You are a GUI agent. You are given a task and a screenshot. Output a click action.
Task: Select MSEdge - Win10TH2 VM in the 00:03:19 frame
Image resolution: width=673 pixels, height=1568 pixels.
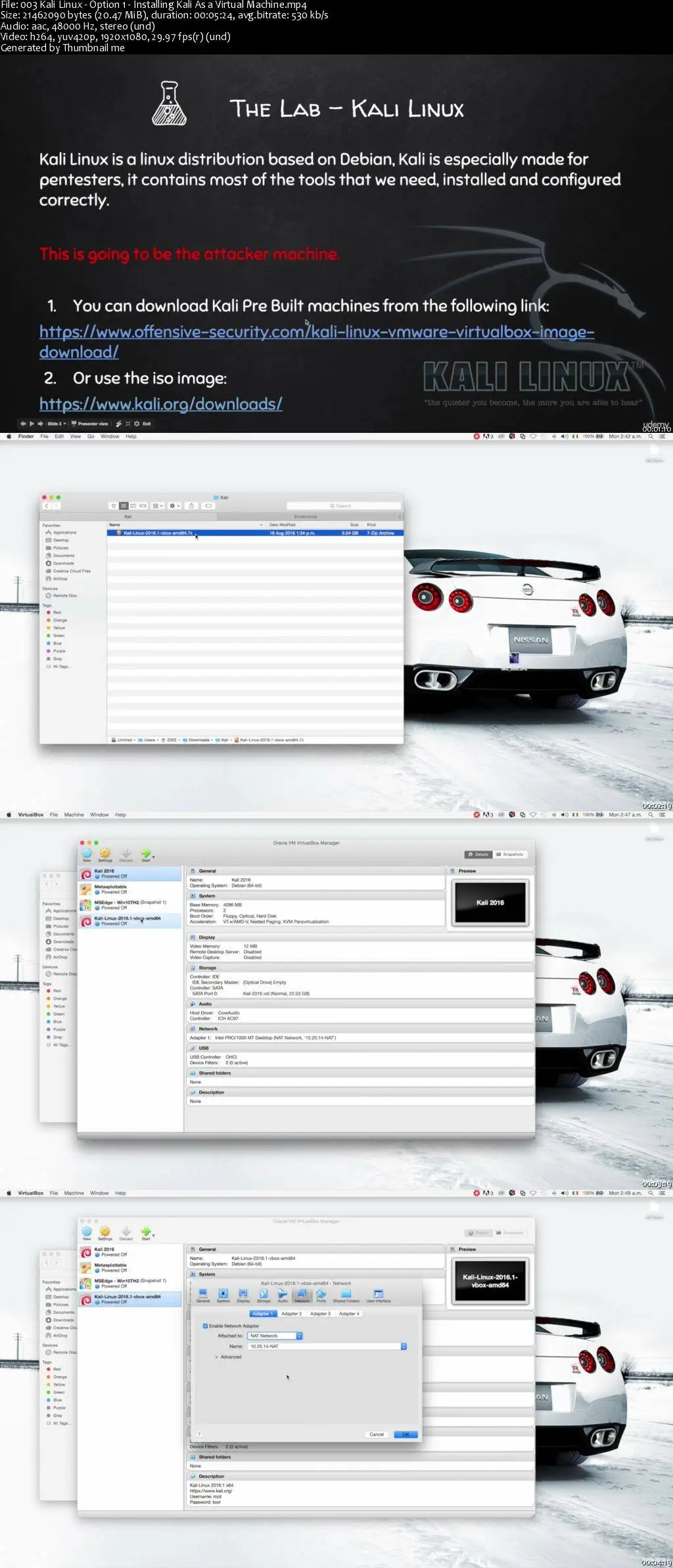[130, 905]
